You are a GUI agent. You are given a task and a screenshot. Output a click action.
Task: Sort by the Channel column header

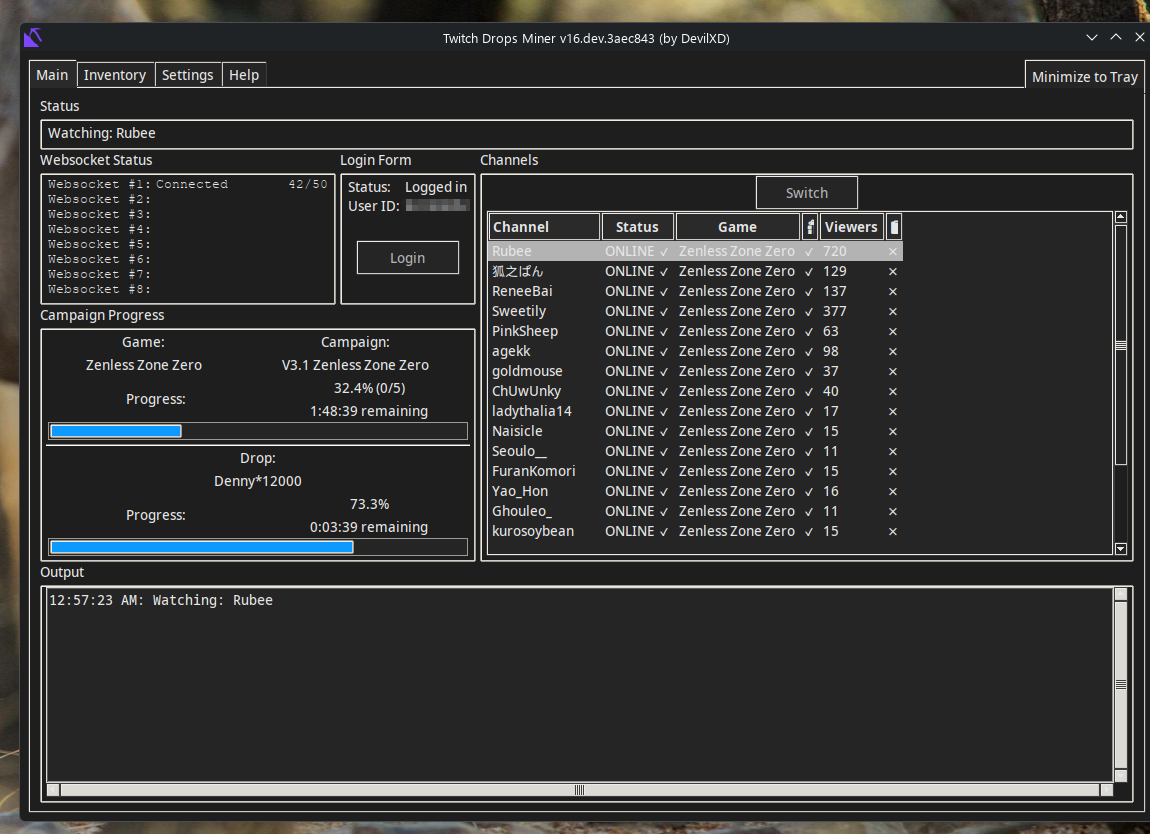(543, 227)
